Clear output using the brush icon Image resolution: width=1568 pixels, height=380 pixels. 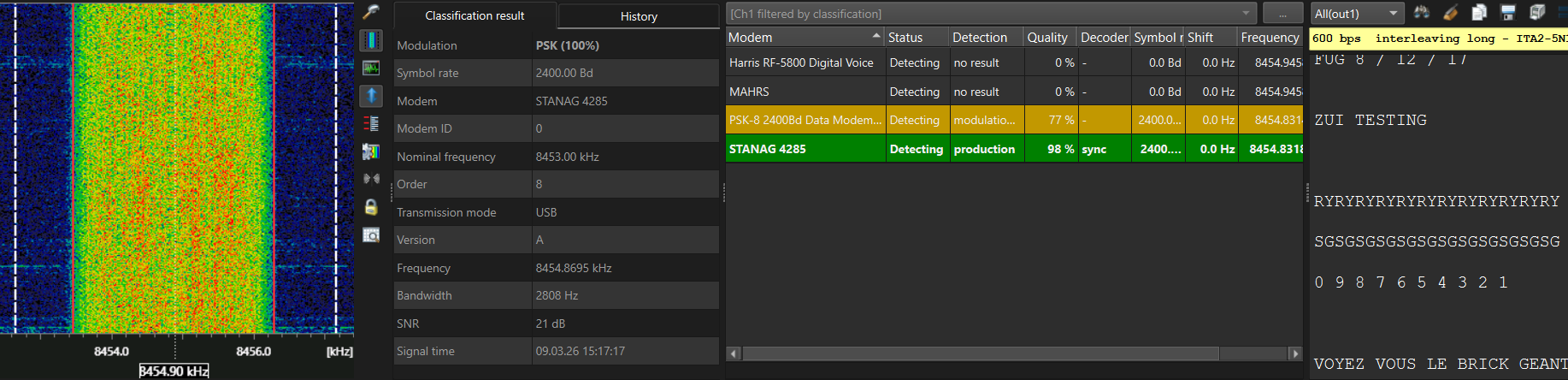(1450, 13)
